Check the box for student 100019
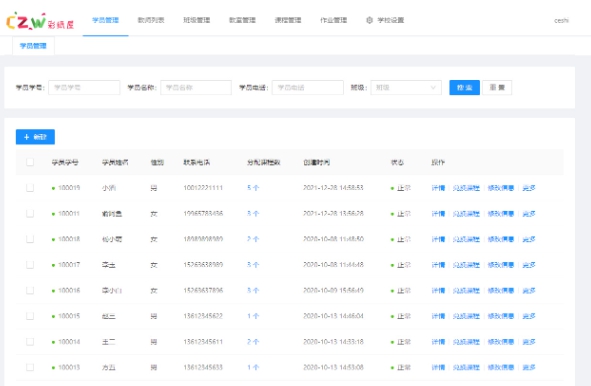Viewport: 591px width, 386px height. pos(30,188)
